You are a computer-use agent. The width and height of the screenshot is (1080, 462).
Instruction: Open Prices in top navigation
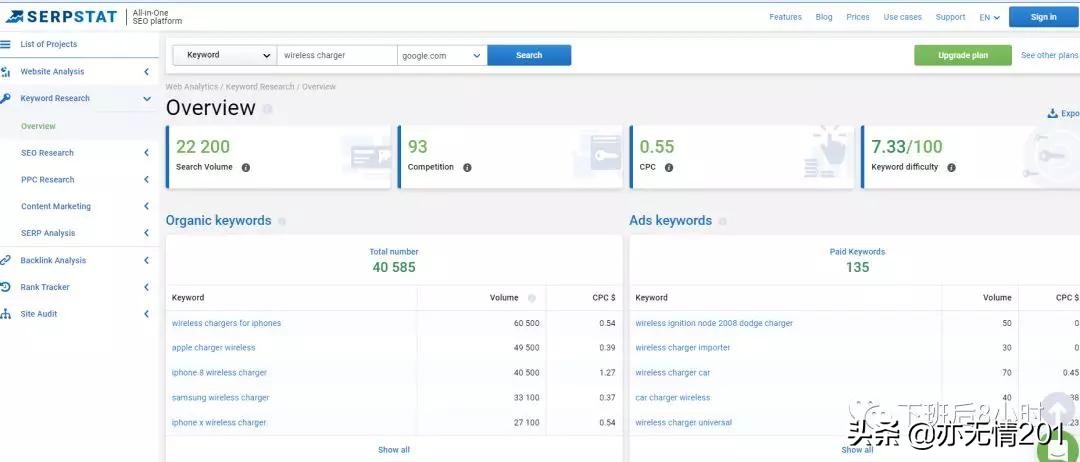pos(858,17)
